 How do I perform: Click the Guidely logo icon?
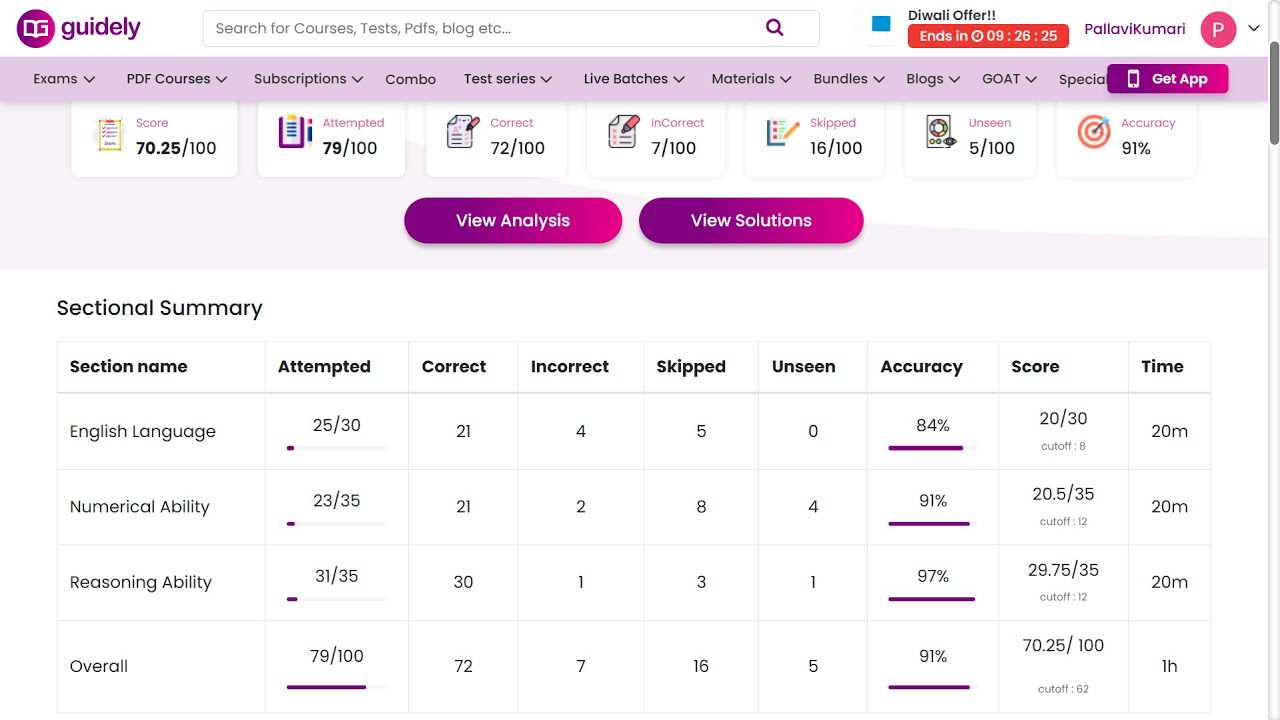point(36,29)
